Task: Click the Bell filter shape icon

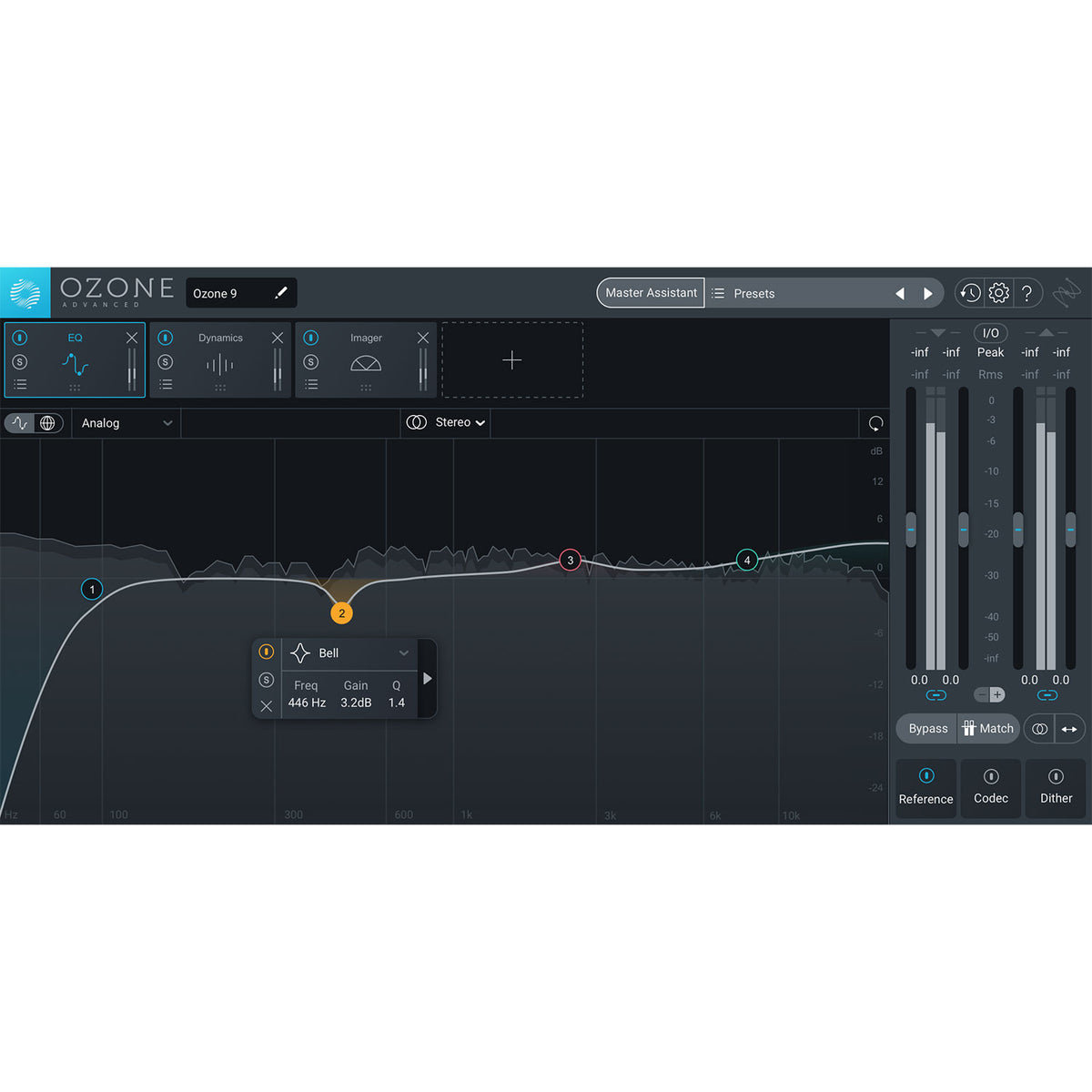Action: click(x=299, y=653)
